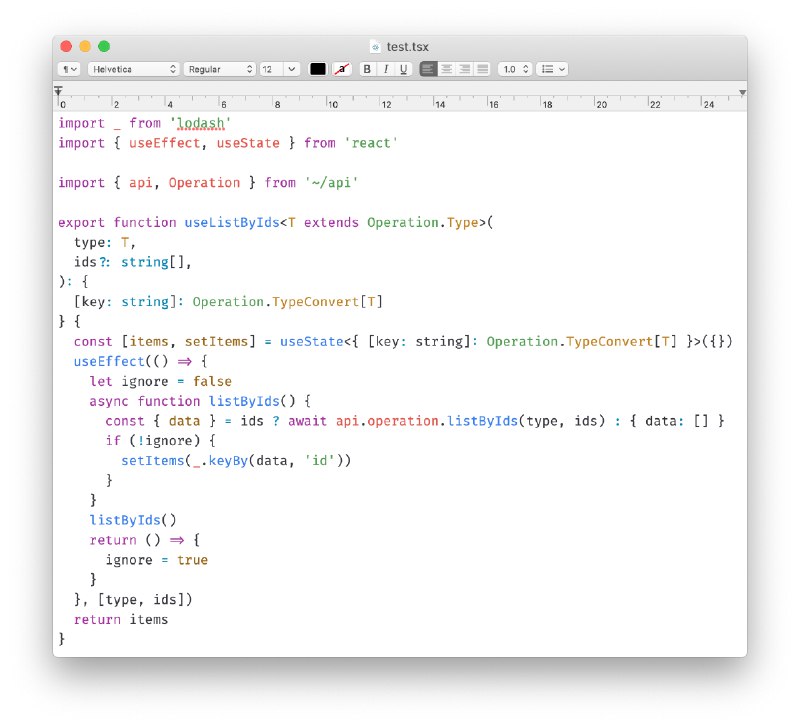Click the left indent marker on ruler
Image resolution: width=800 pixels, height=727 pixels.
click(58, 92)
